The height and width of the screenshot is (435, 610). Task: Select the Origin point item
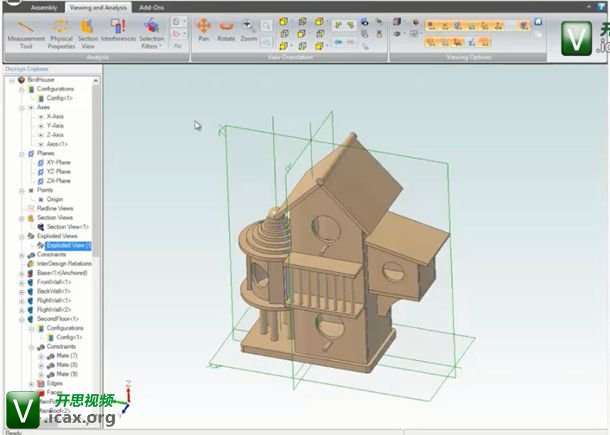coord(55,199)
